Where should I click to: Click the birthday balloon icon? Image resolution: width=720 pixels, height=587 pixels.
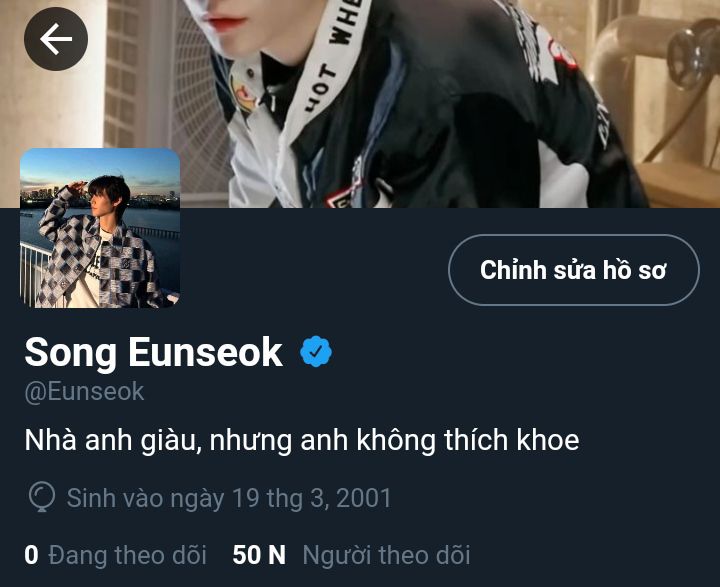coord(42,497)
